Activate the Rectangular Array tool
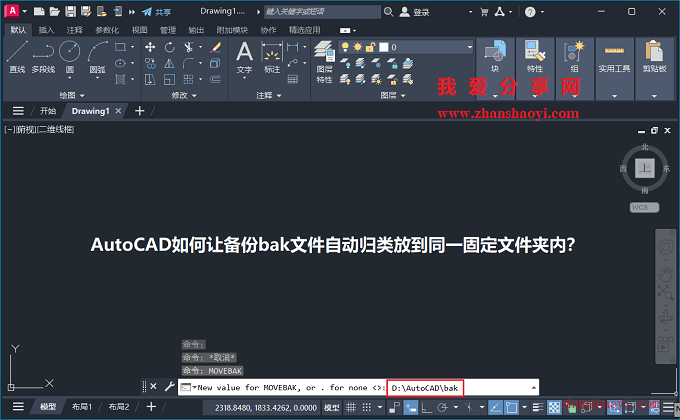This screenshot has height=420, width=680. click(x=188, y=79)
